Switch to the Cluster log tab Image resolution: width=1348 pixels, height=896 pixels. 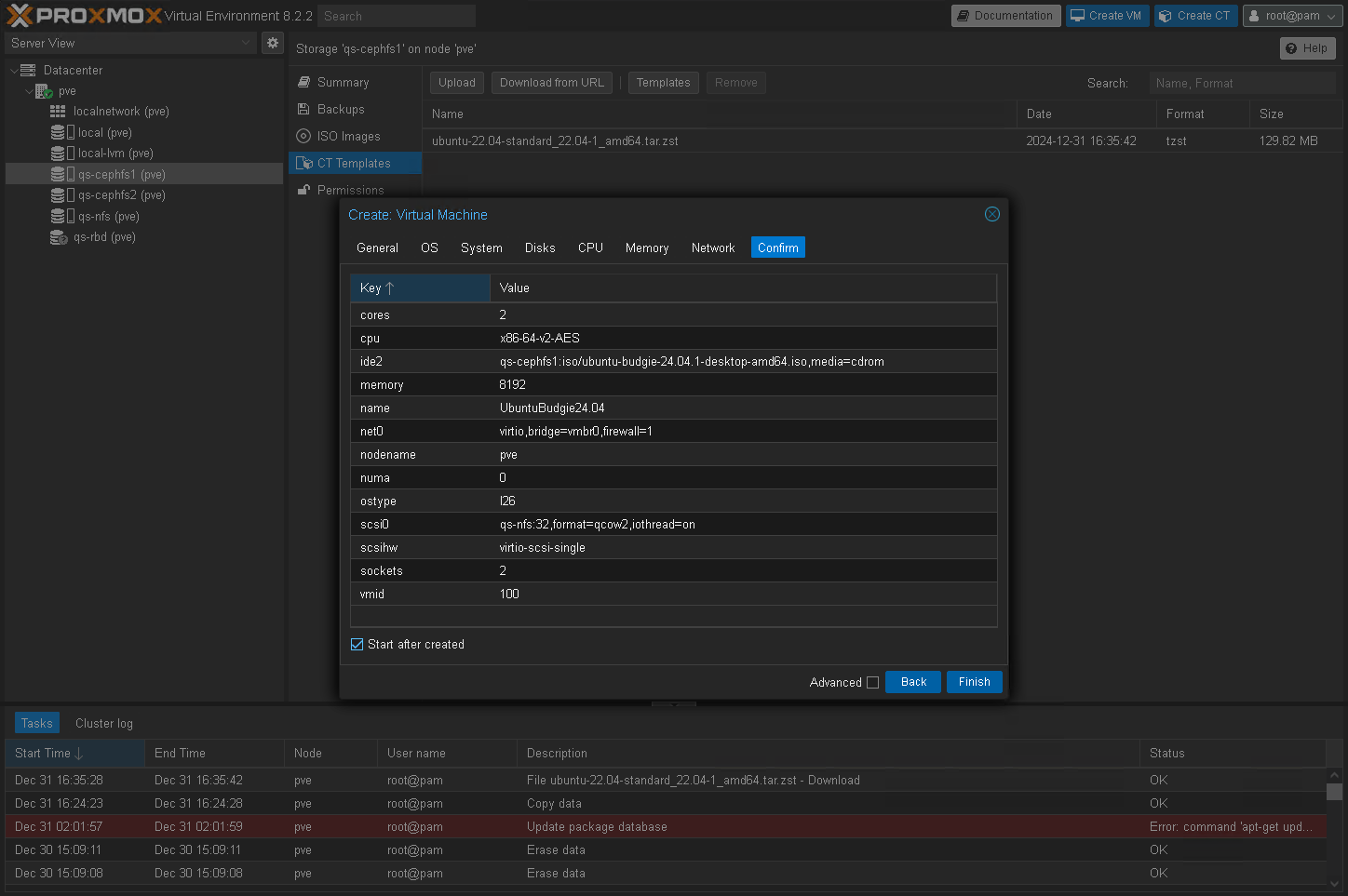[x=103, y=724]
